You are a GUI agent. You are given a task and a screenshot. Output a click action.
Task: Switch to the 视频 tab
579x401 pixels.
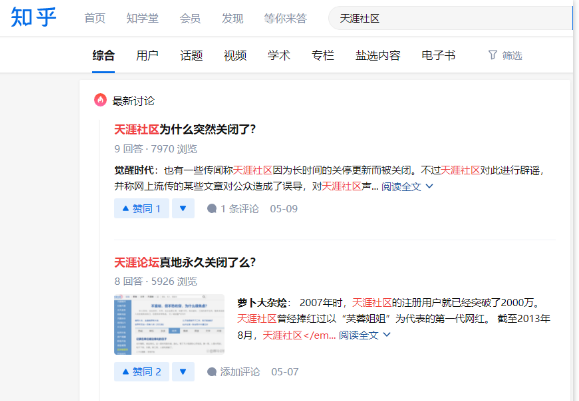[235, 56]
